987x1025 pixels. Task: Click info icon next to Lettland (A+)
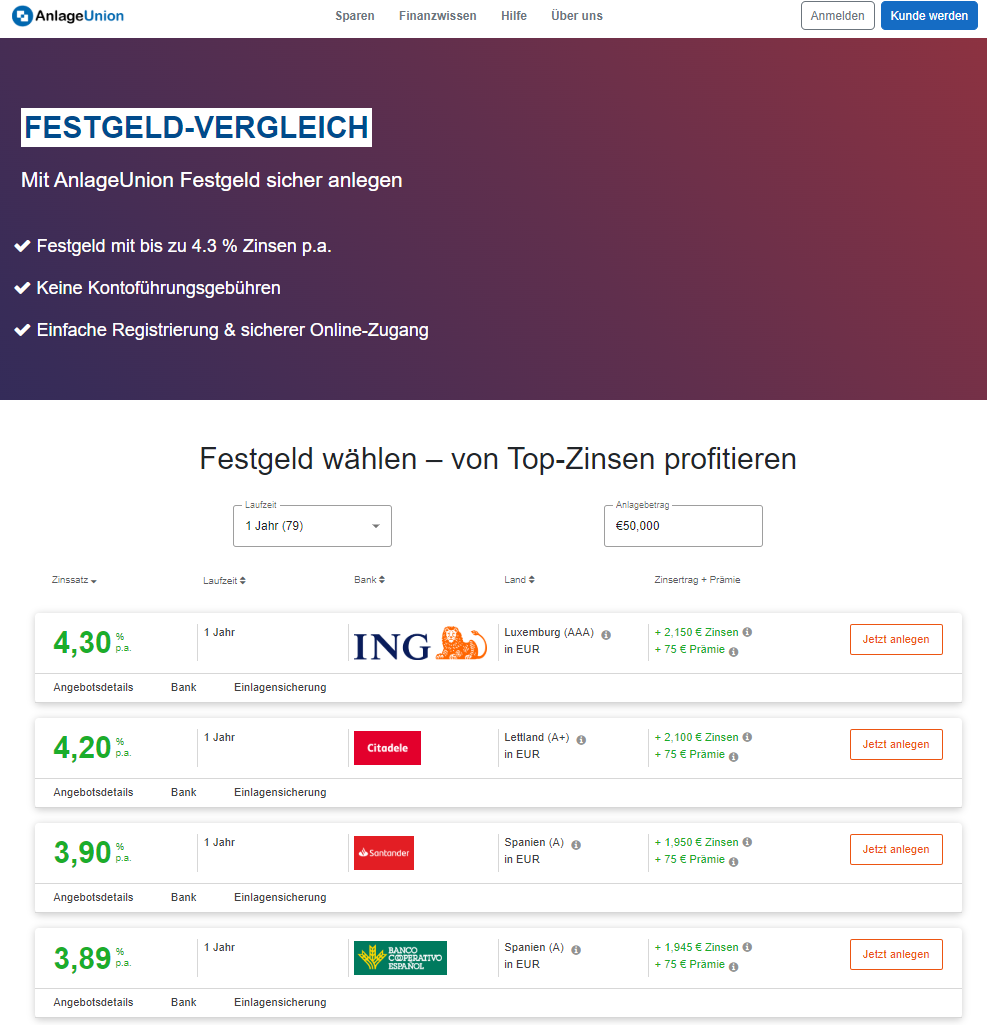581,739
